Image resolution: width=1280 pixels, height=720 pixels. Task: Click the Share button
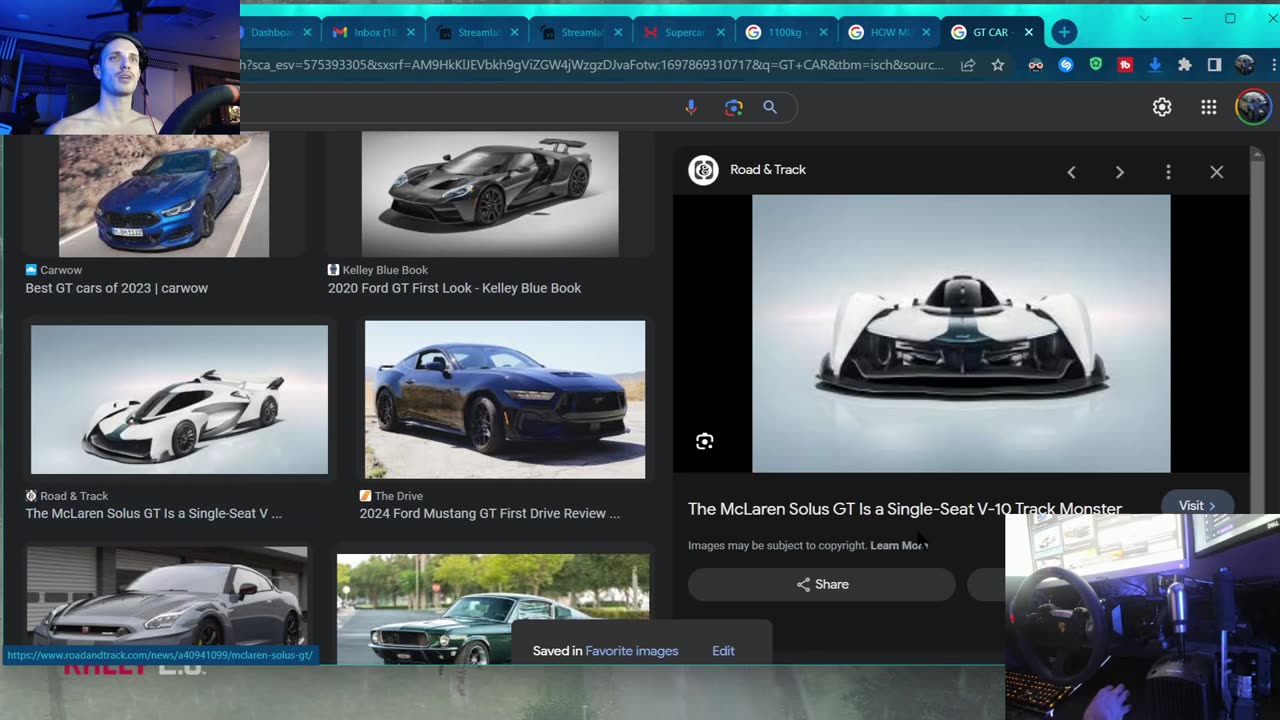pos(822,584)
